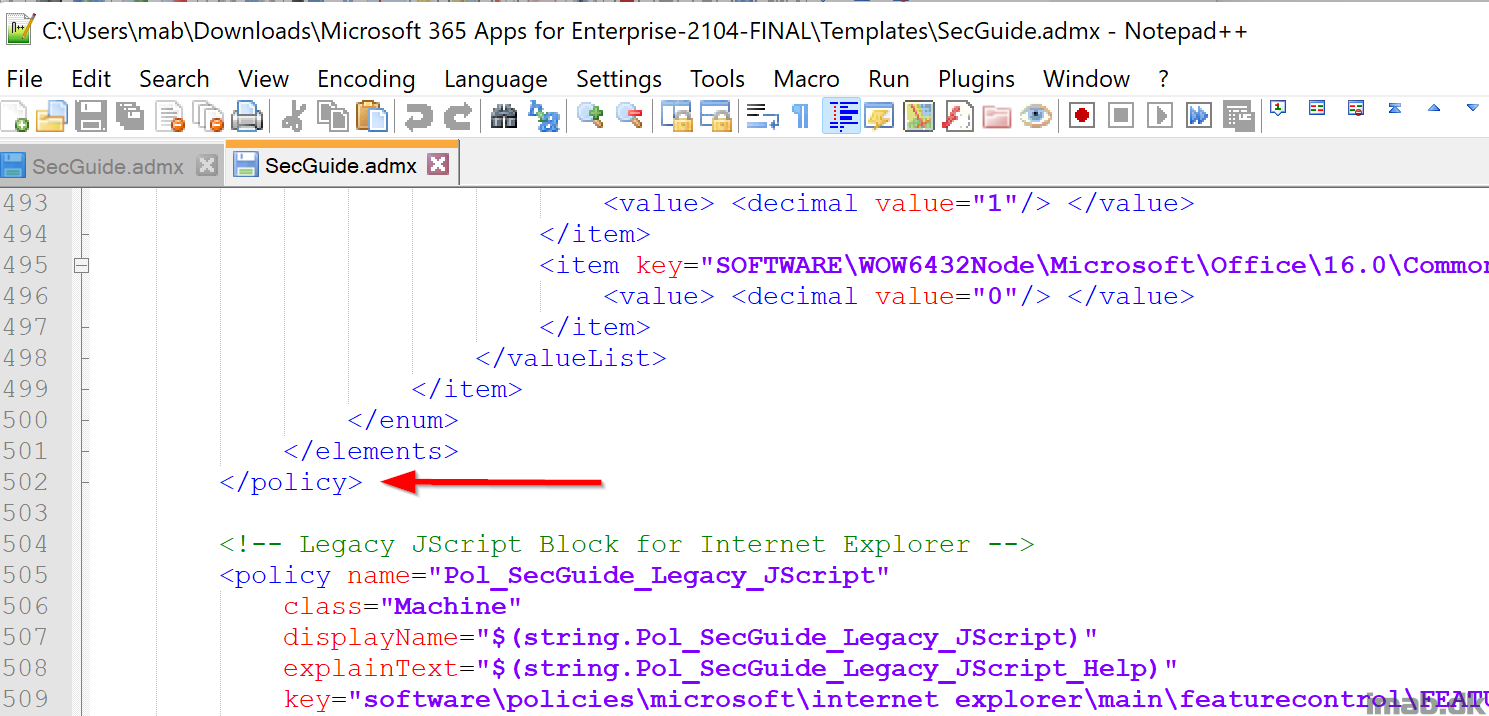This screenshot has height=716, width=1489.
Task: Click the previous difference up arrow
Action: pyautogui.click(x=1434, y=108)
